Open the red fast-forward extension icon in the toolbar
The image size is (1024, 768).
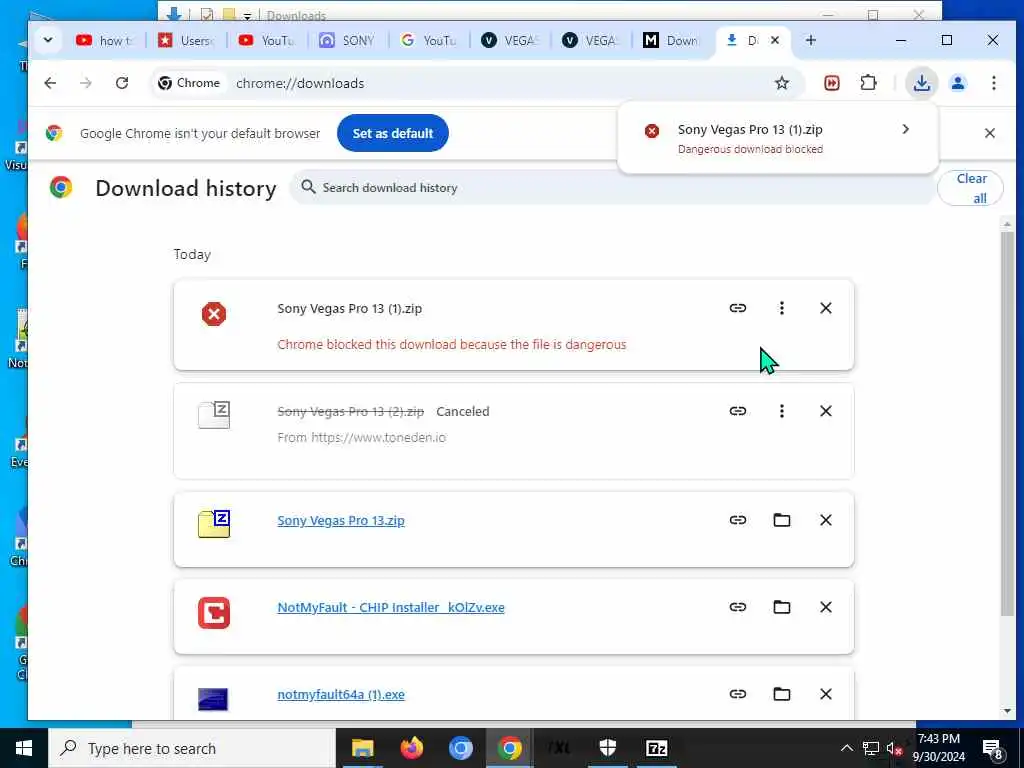click(x=831, y=83)
